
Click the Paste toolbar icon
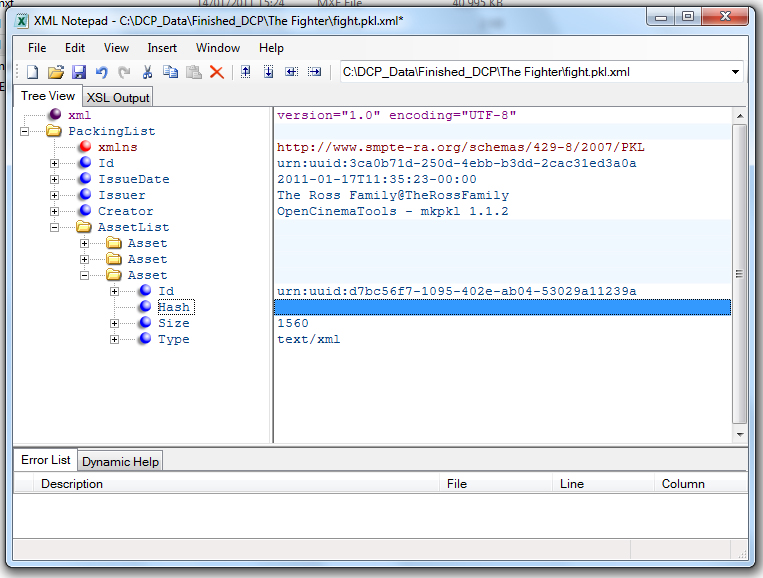click(194, 72)
